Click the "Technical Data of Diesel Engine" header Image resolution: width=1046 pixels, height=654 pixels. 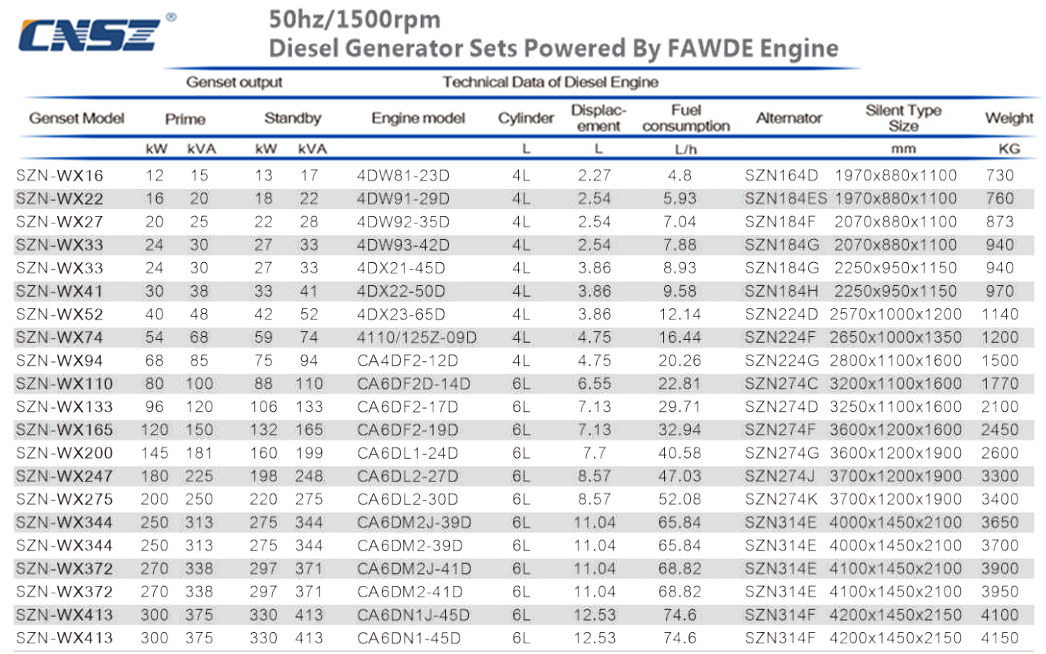tap(550, 82)
